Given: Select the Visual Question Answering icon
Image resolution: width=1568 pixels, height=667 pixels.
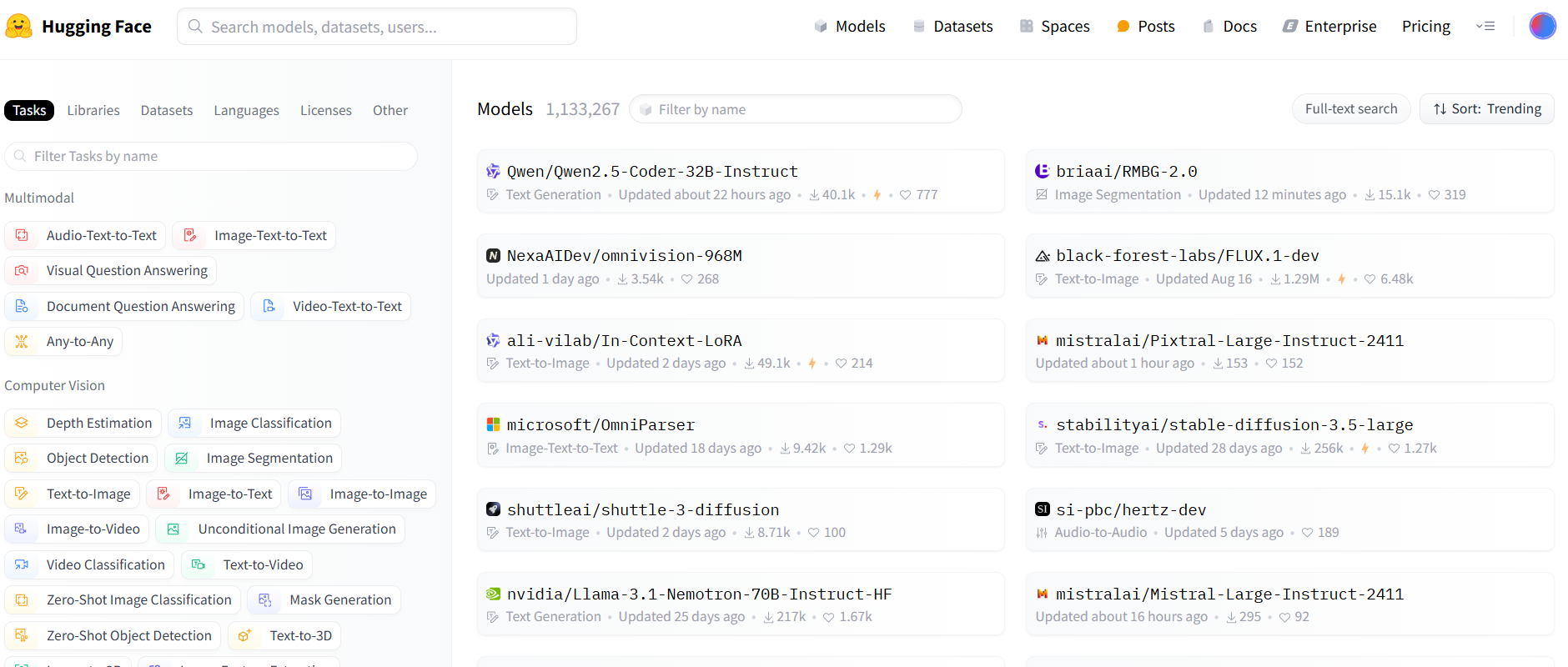Looking at the screenshot, I should pos(22,271).
